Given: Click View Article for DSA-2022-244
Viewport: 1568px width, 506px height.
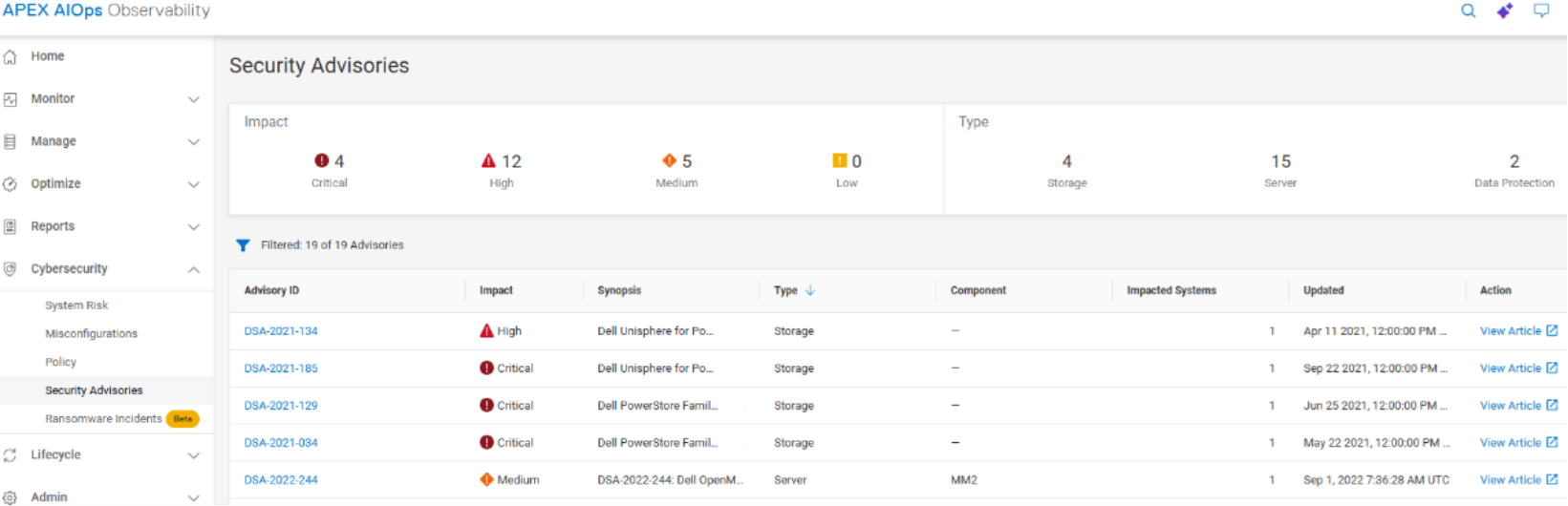Looking at the screenshot, I should pyautogui.click(x=1510, y=480).
